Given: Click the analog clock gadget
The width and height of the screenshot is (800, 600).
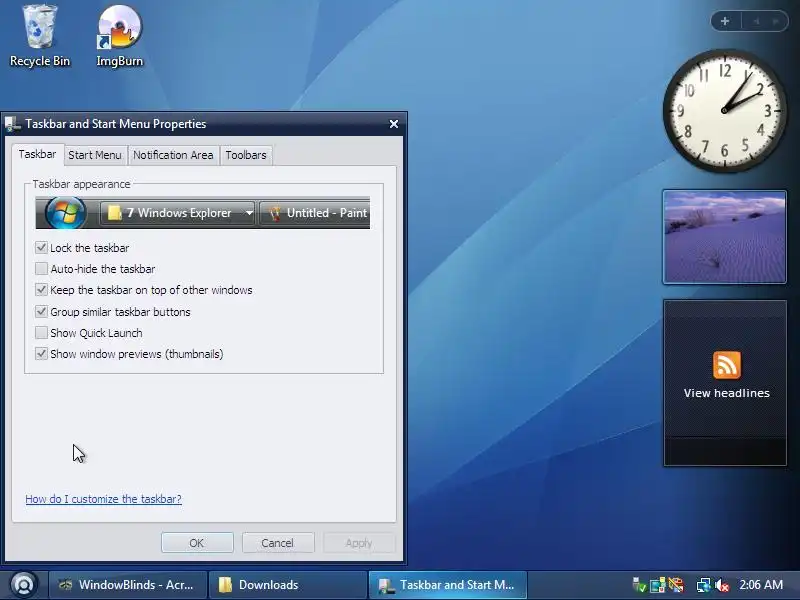Looking at the screenshot, I should coord(725,110).
